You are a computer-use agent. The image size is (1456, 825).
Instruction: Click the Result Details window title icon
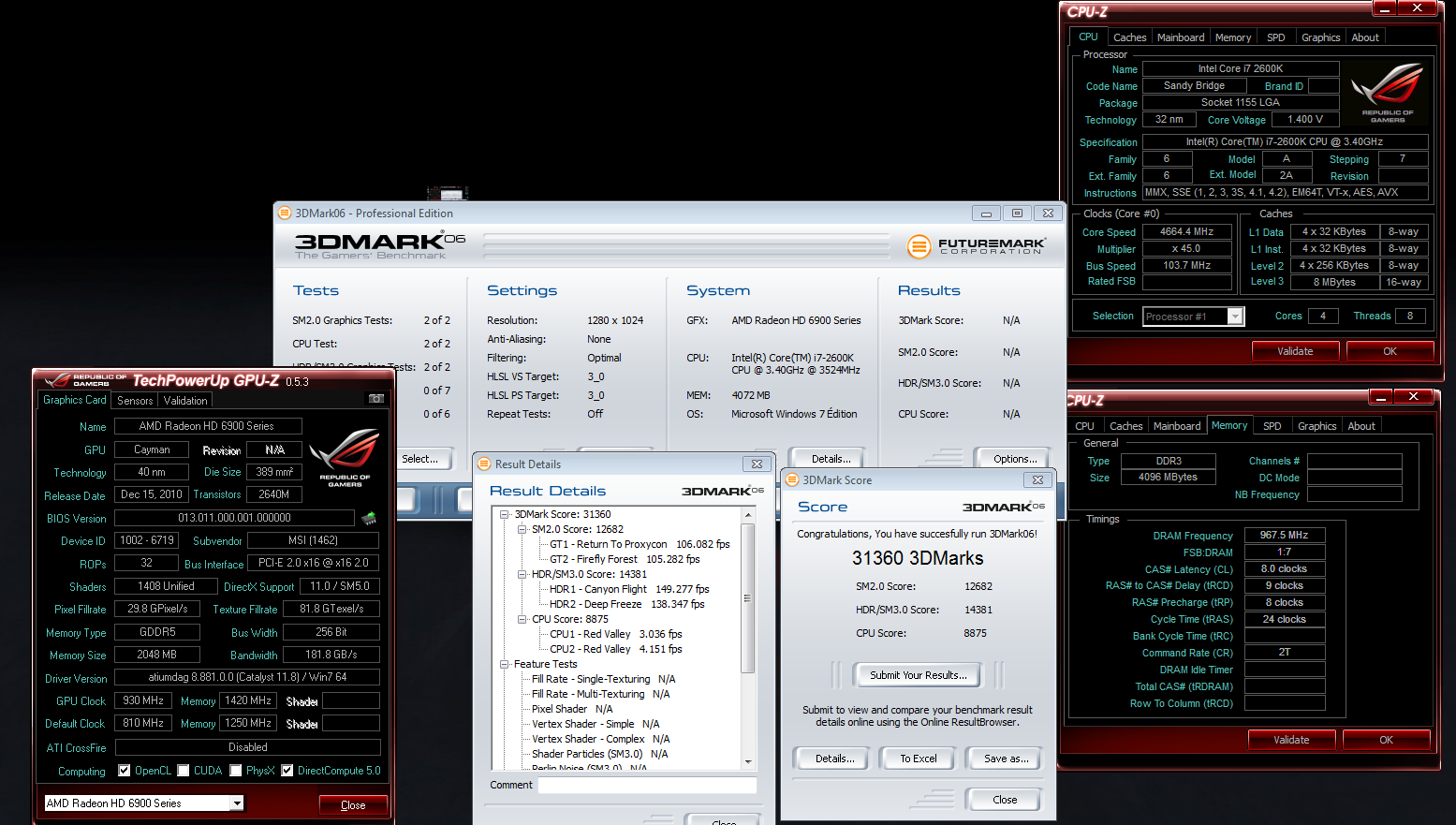[484, 464]
